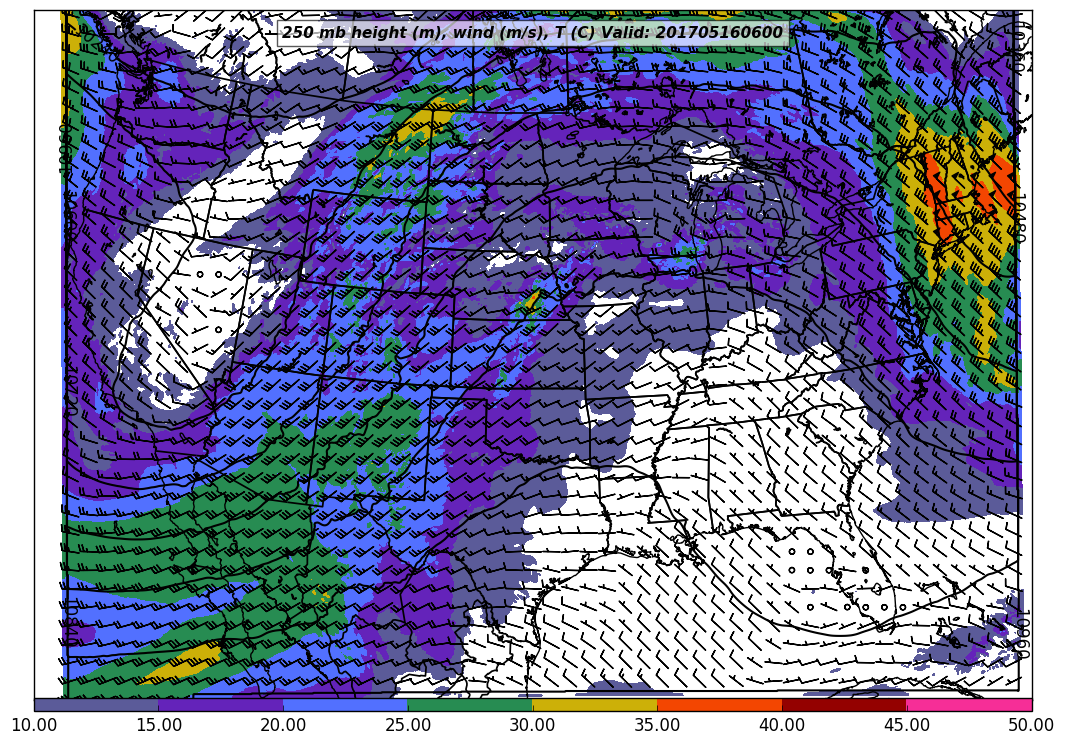Select the slate 10–15 colorbar segment
This screenshot has width=1065, height=745.
96,705
